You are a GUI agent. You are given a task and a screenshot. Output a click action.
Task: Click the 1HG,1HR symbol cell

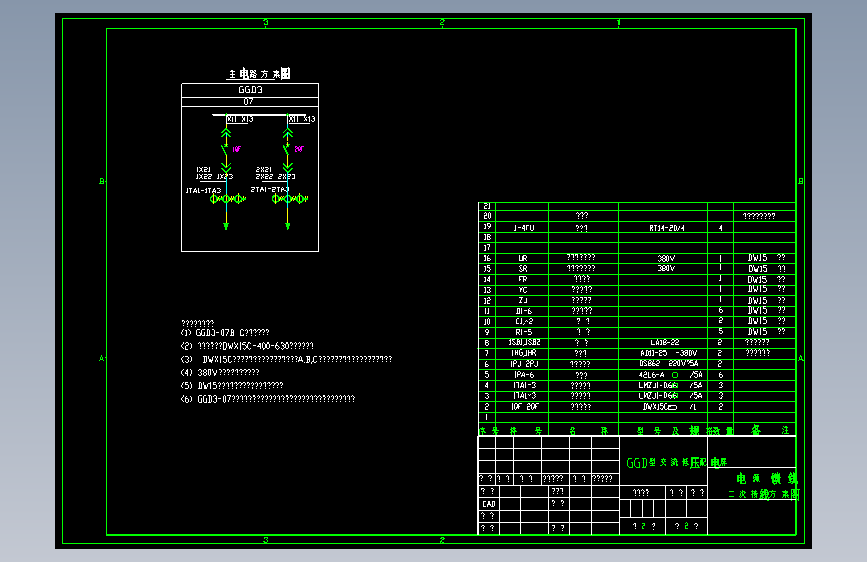pyautogui.click(x=524, y=353)
